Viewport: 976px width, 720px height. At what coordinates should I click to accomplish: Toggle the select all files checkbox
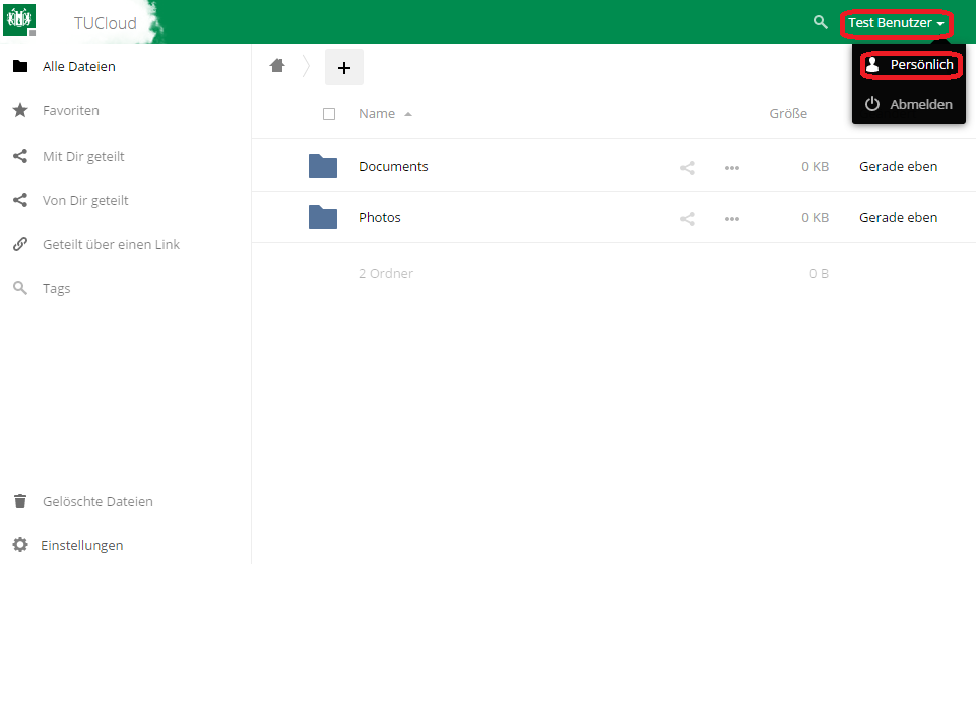click(329, 114)
